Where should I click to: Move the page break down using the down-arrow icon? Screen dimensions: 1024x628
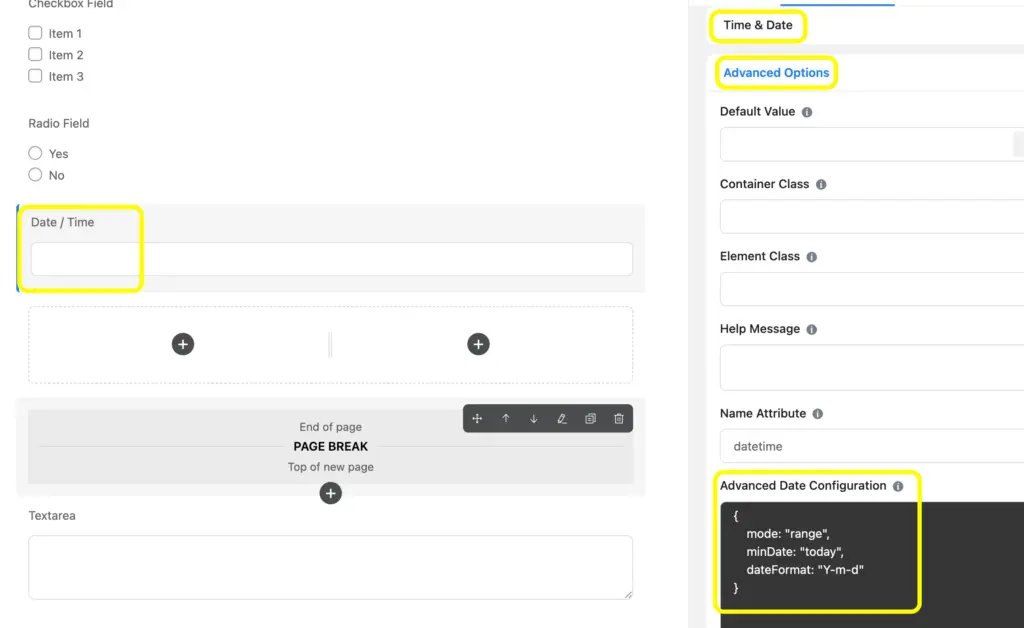pos(533,418)
